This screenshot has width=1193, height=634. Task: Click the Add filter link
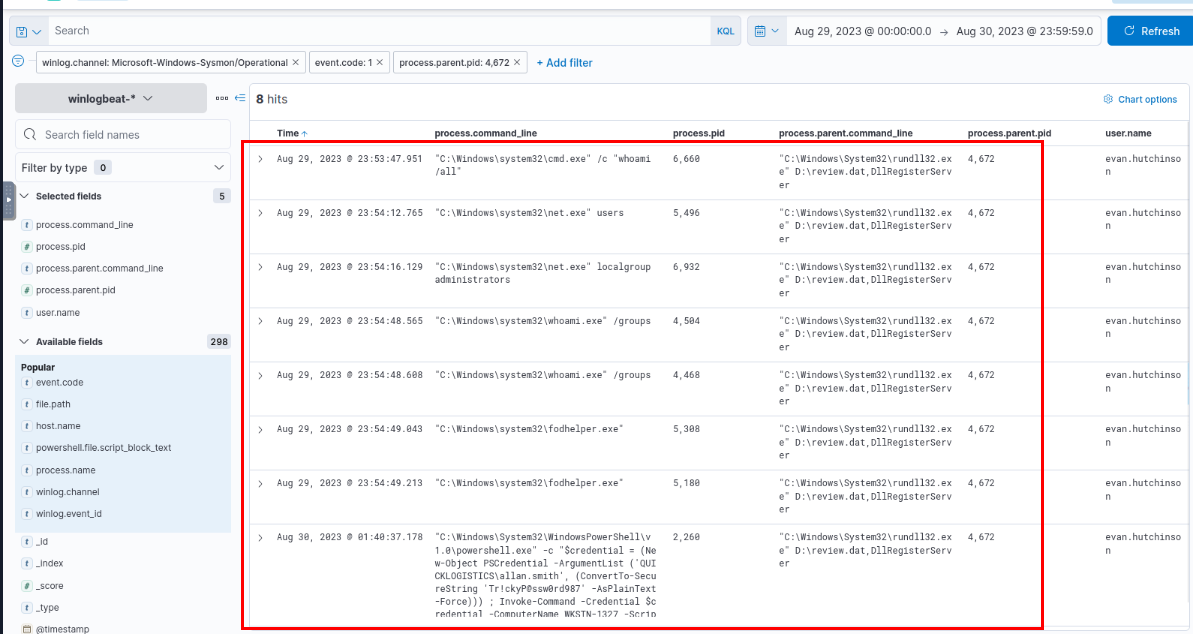pos(564,63)
